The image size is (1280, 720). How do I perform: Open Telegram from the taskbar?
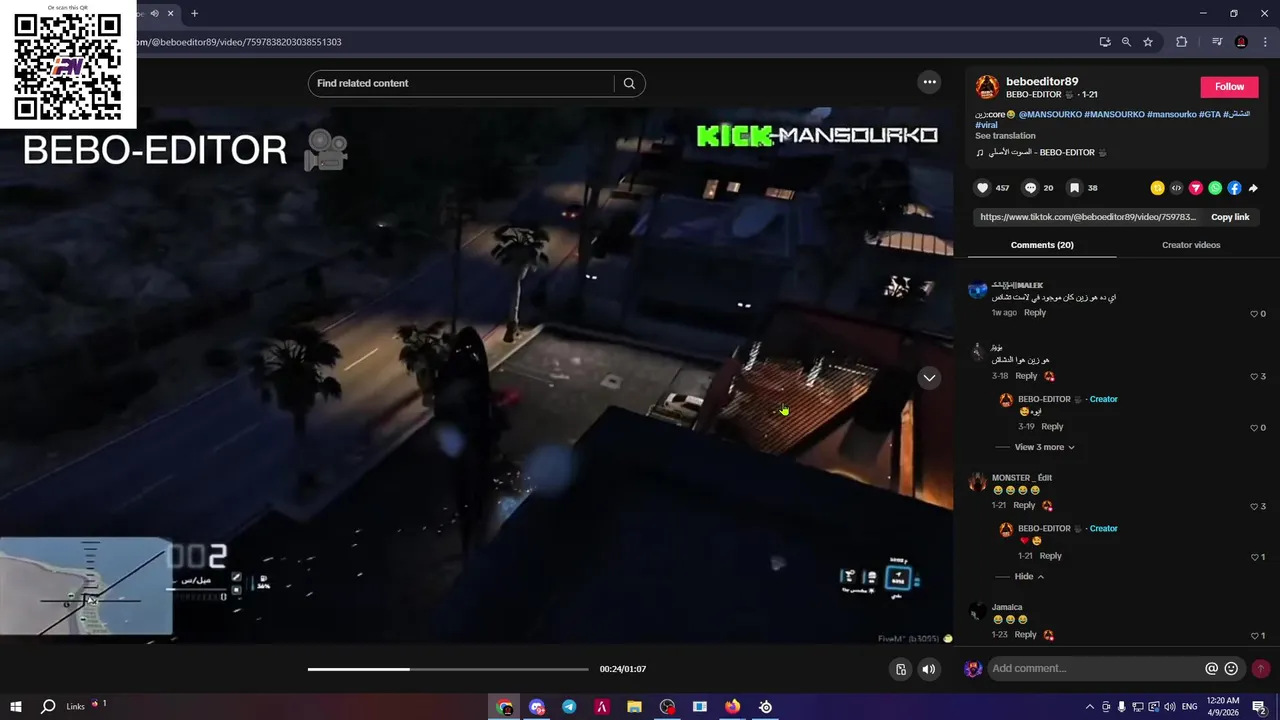tap(569, 707)
